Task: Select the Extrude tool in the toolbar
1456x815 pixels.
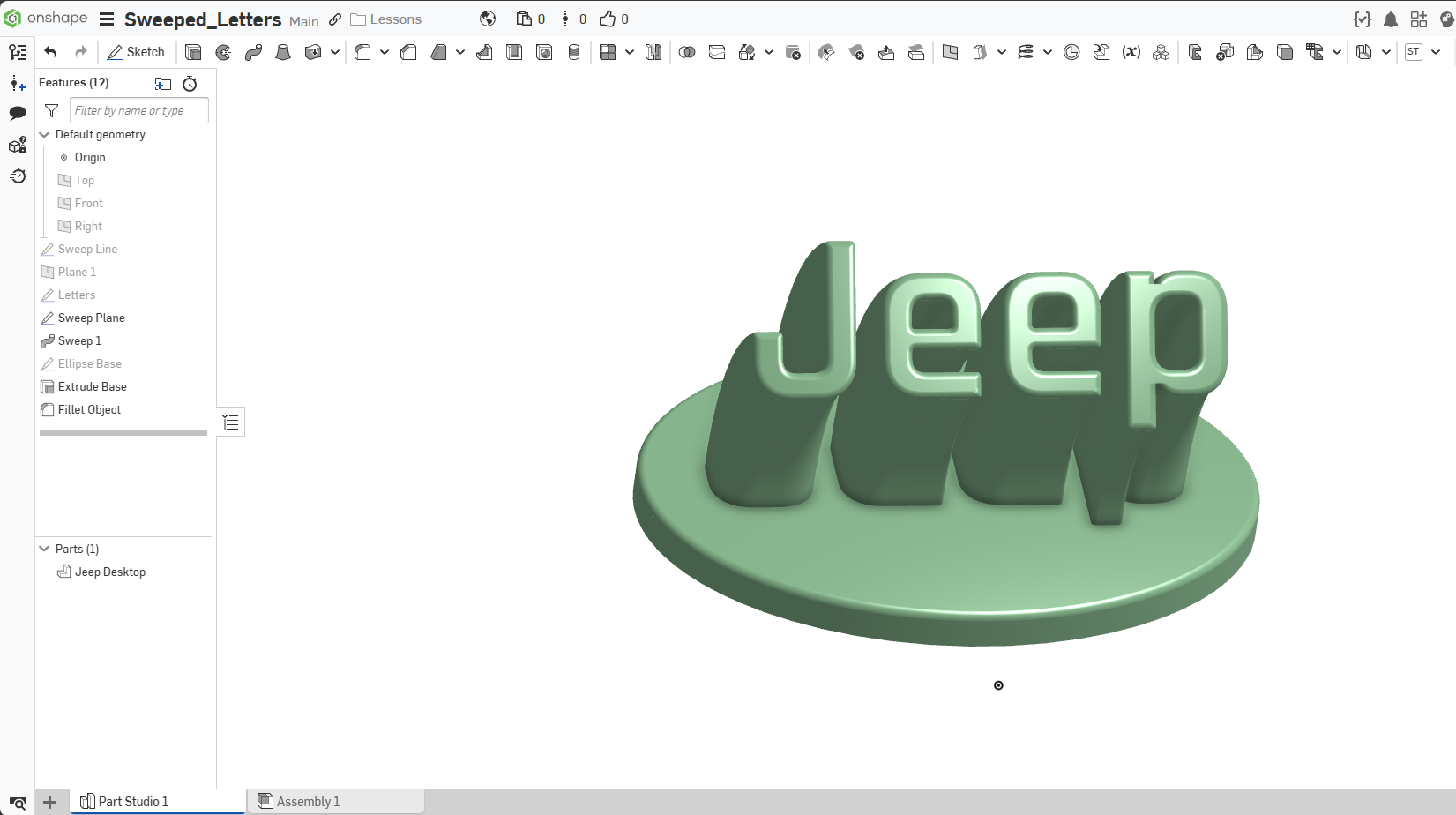Action: pos(193,52)
